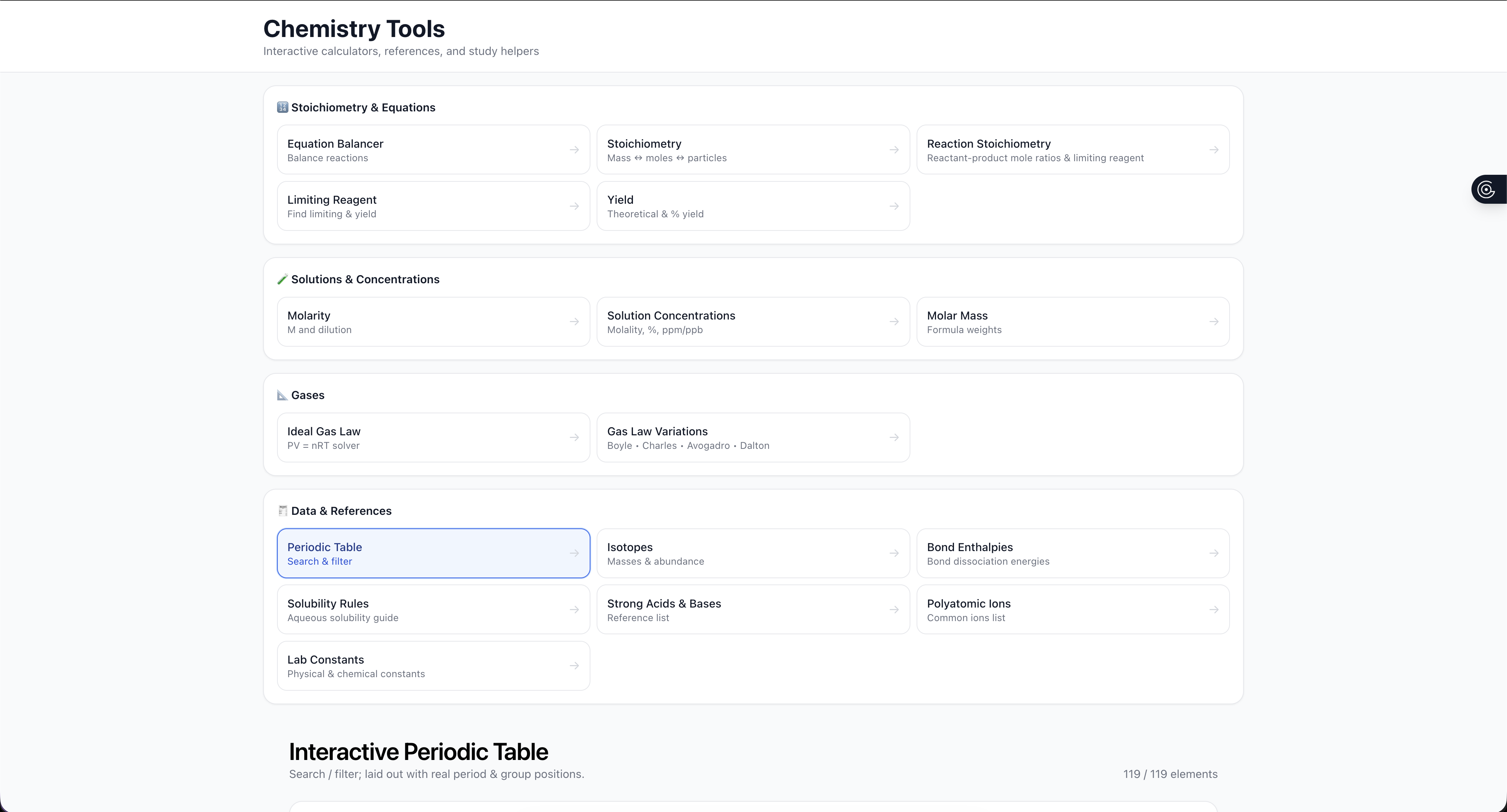
Task: Open Strong Acids & Bases list
Action: coord(752,610)
